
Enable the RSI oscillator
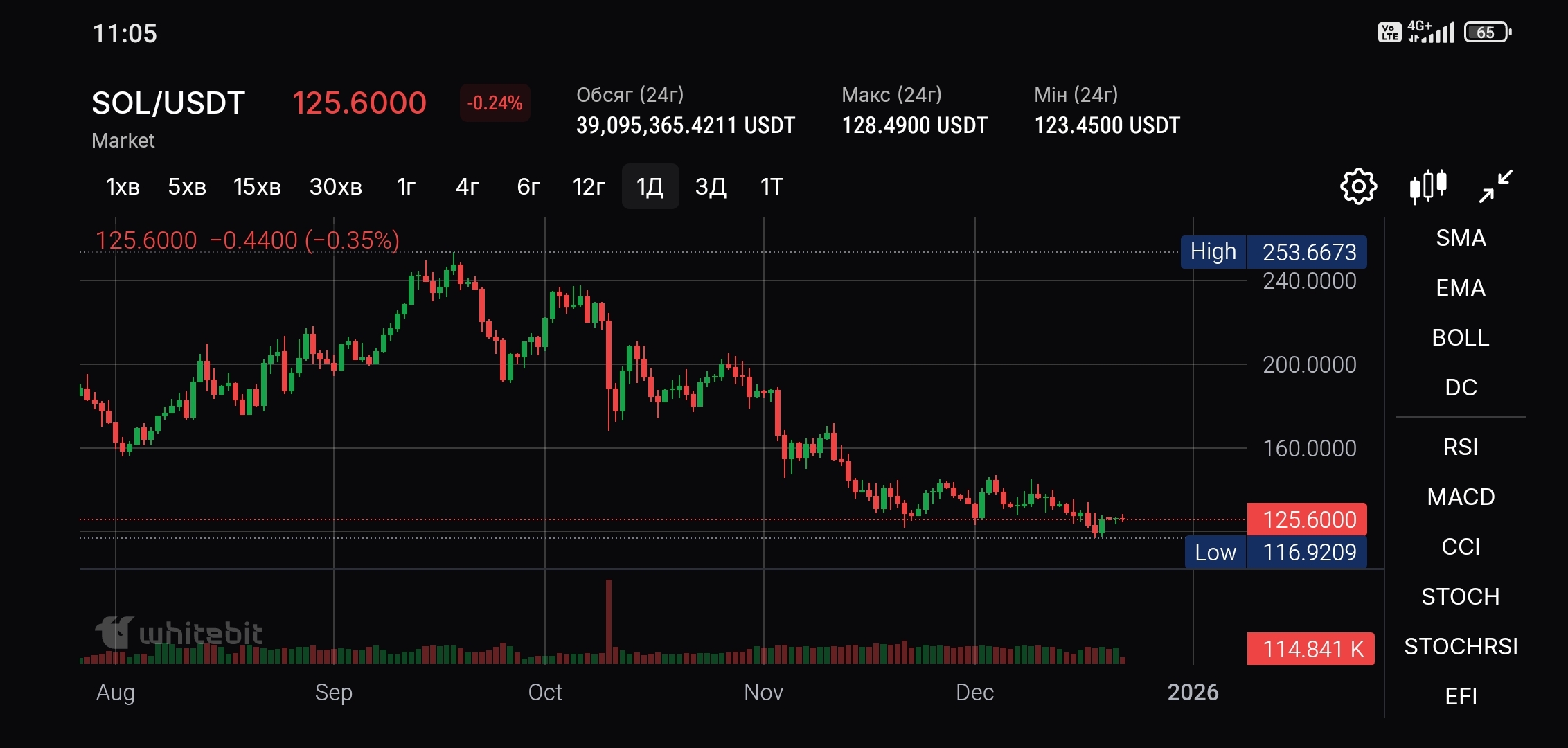[x=1461, y=447]
